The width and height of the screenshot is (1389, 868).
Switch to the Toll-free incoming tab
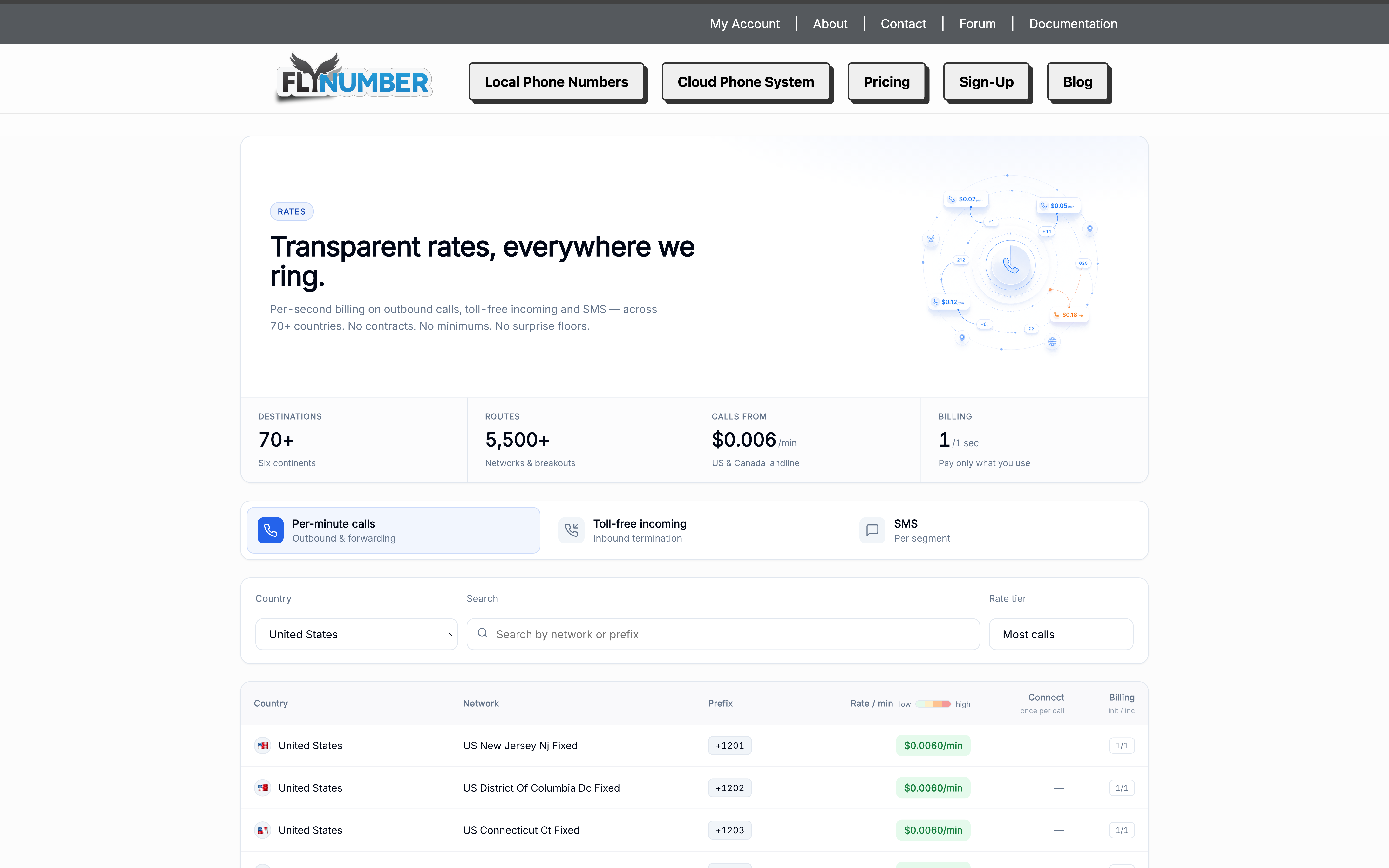[x=694, y=530]
